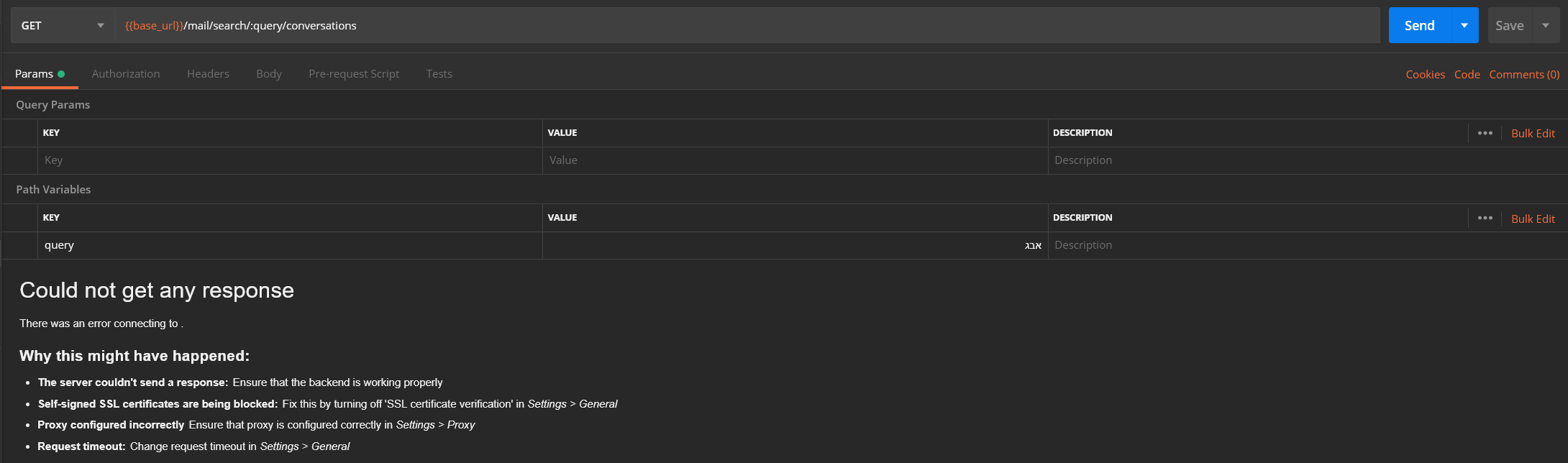
Task: Expand the HTTP method dropdown arrow
Action: 101,24
